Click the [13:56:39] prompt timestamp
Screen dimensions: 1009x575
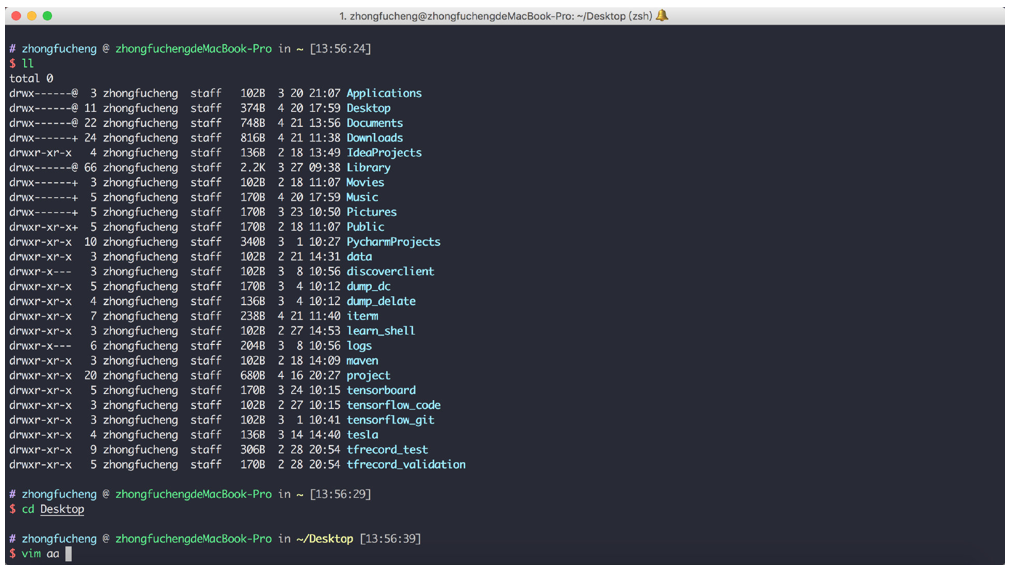(390, 539)
